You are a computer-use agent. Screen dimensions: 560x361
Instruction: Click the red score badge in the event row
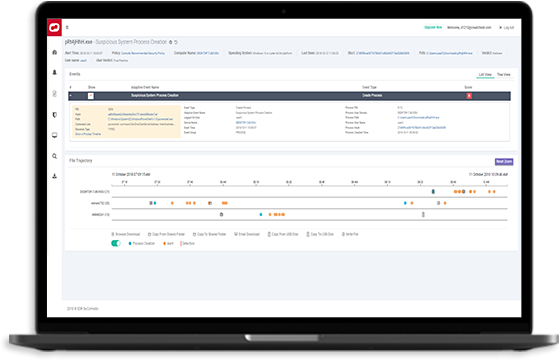tap(469, 96)
